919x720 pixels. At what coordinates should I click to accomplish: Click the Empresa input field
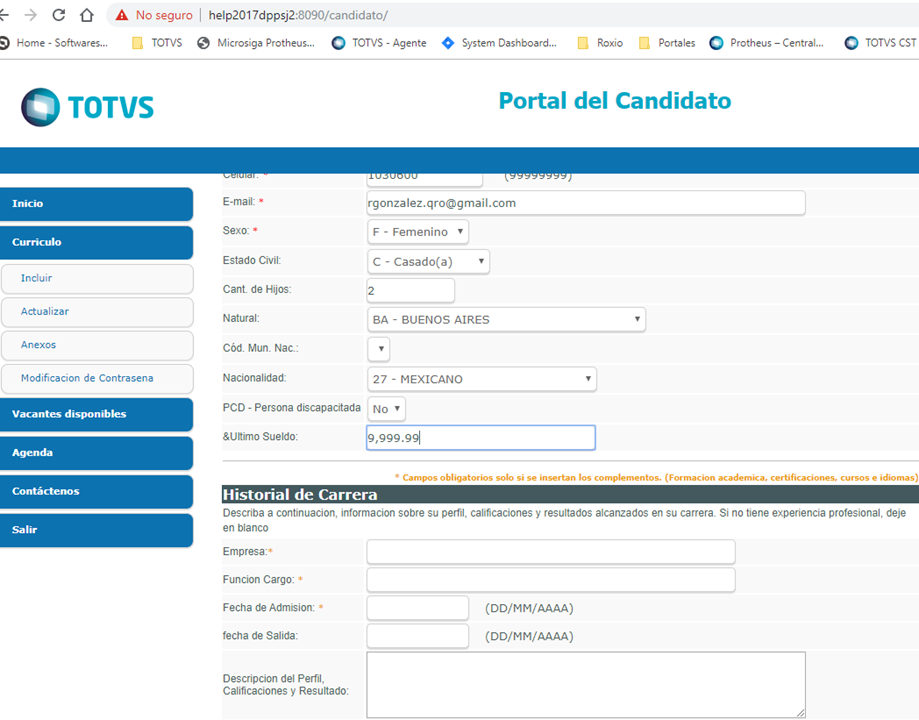[551, 552]
